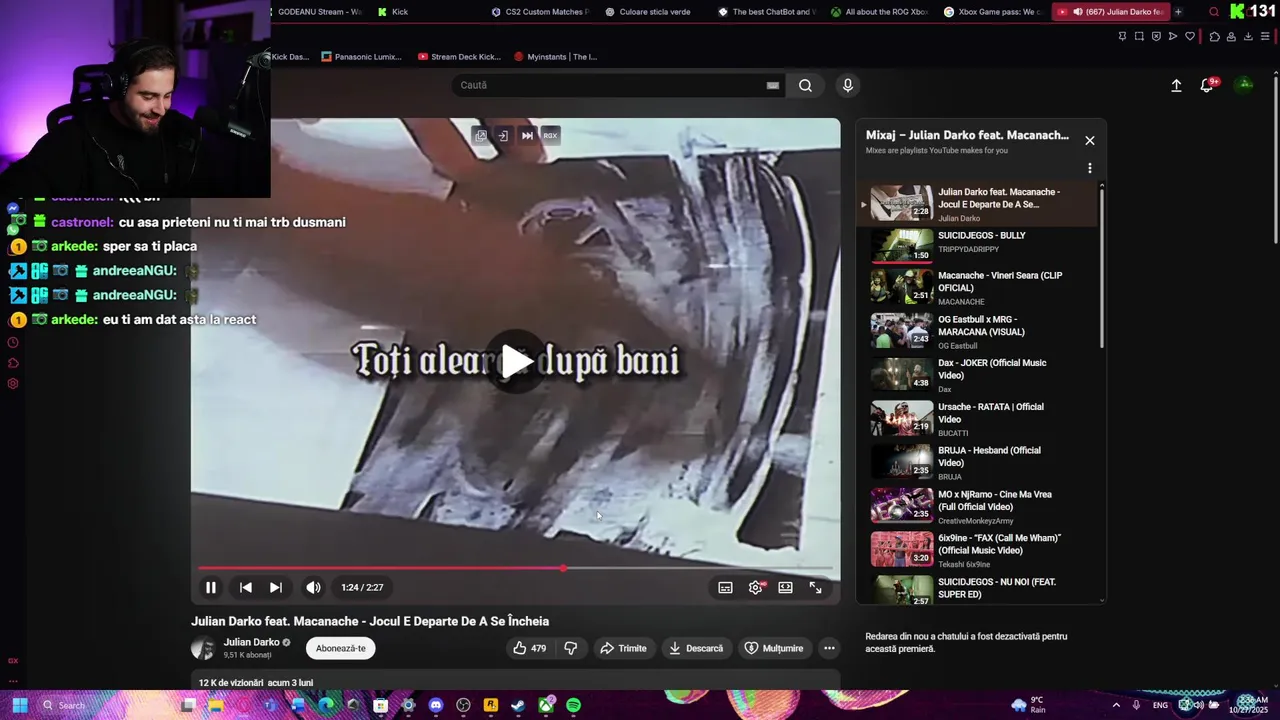
Task: Go to previous video in player
Action: pyautogui.click(x=246, y=588)
